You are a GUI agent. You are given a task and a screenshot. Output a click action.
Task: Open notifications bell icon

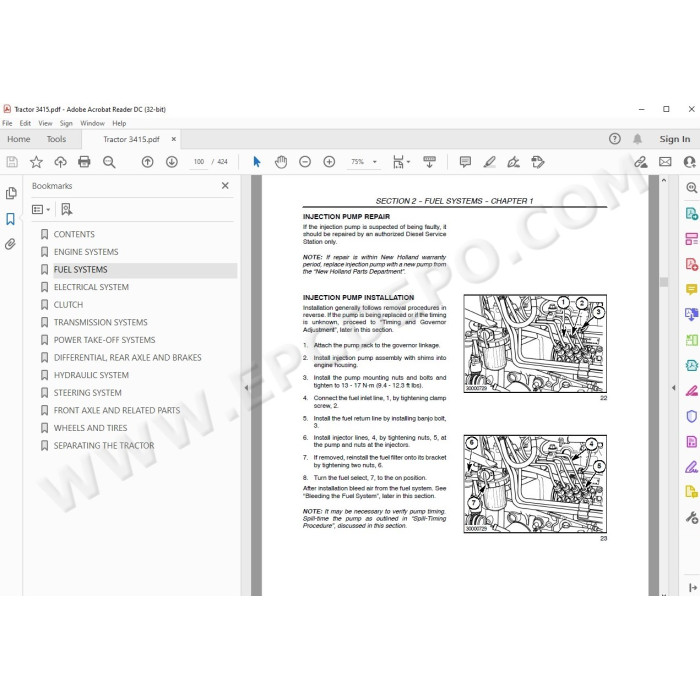[638, 139]
